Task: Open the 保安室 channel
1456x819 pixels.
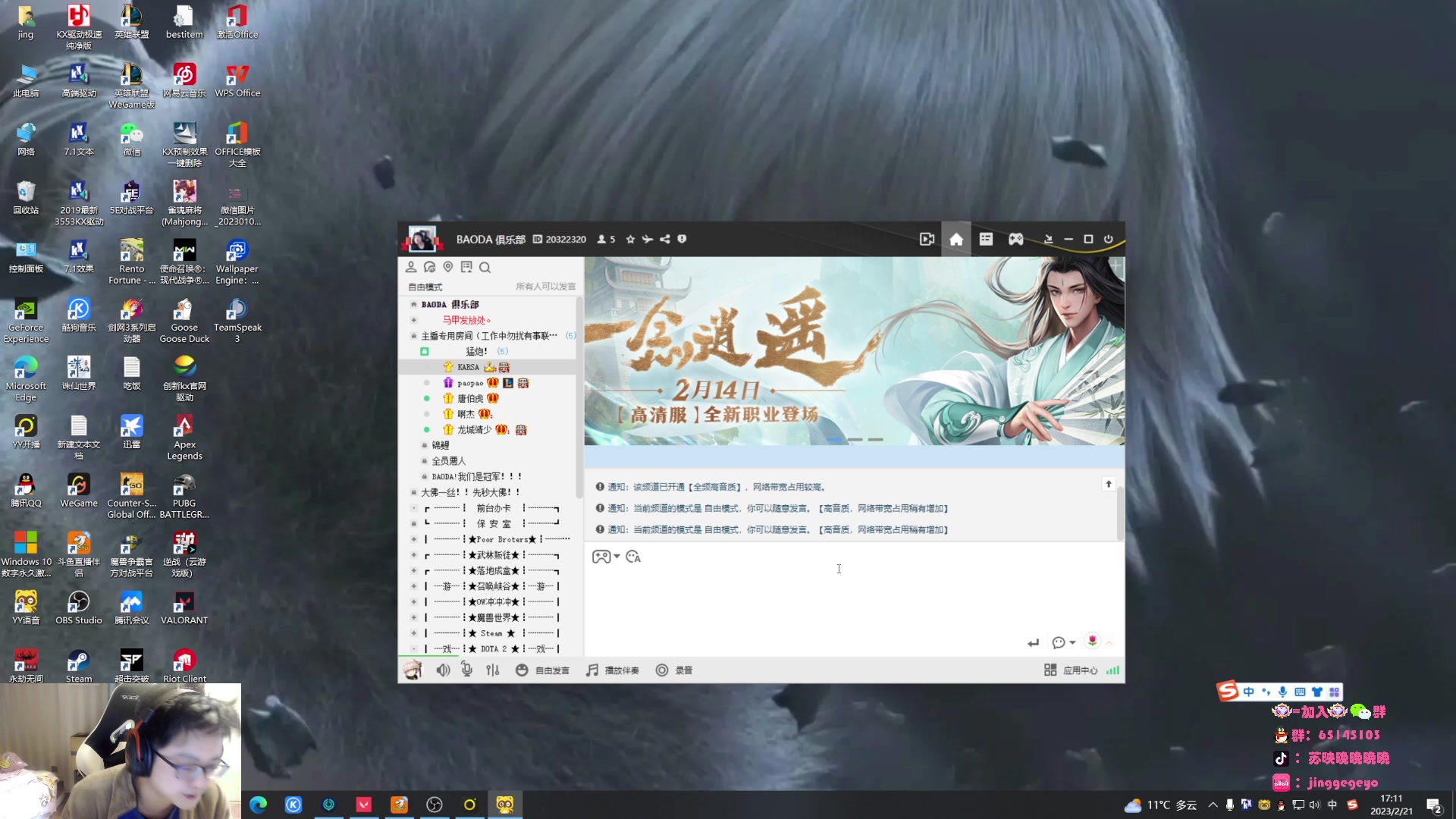Action: click(494, 524)
